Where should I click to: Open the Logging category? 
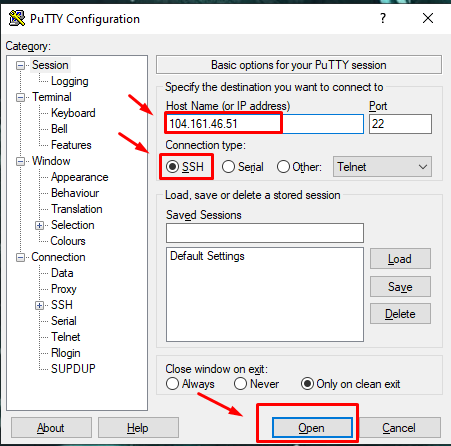tap(70, 81)
